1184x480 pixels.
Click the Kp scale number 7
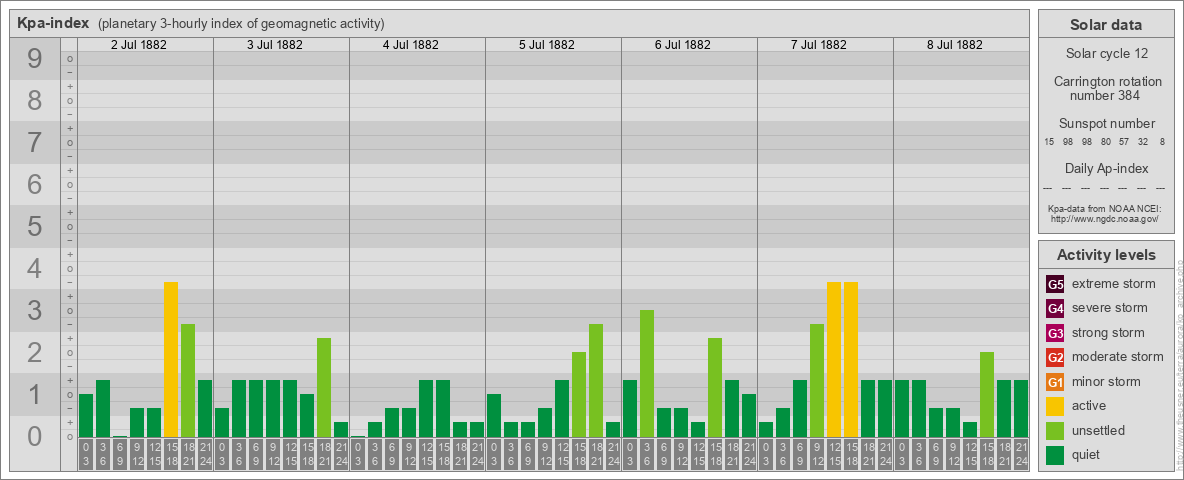[35, 142]
